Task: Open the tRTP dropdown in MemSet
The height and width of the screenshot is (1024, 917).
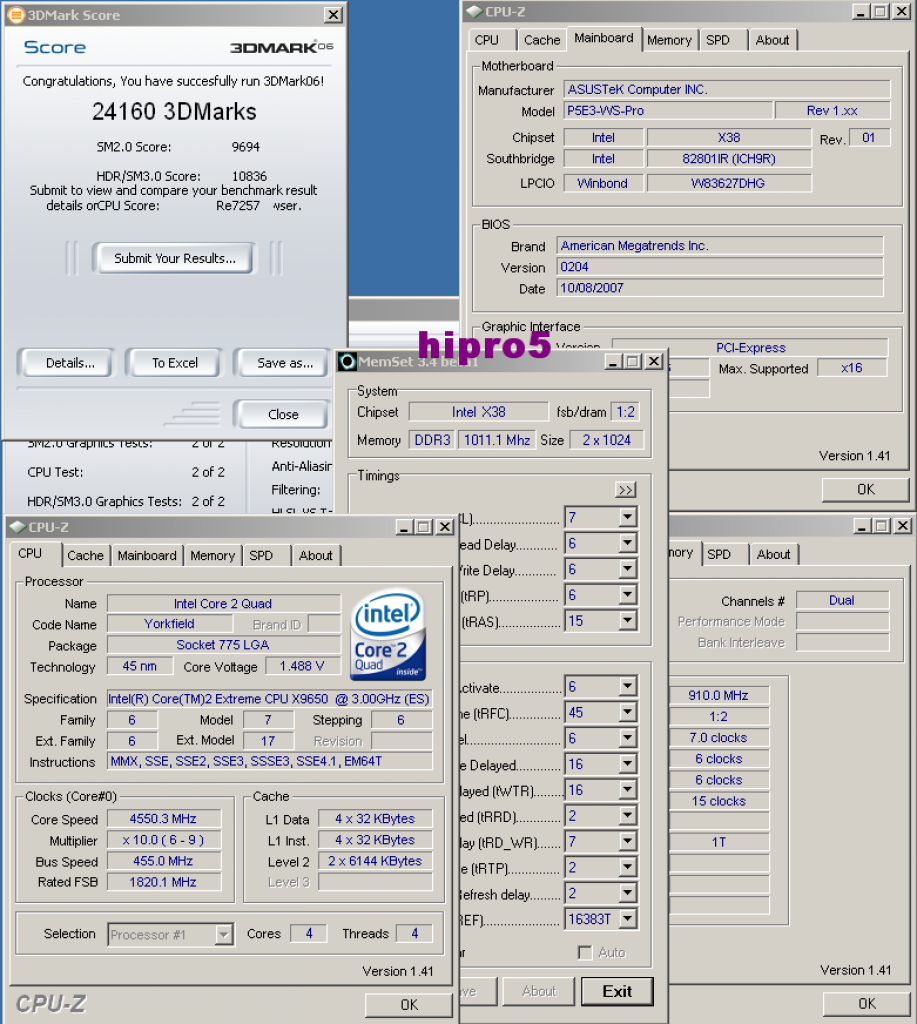Action: 627,867
